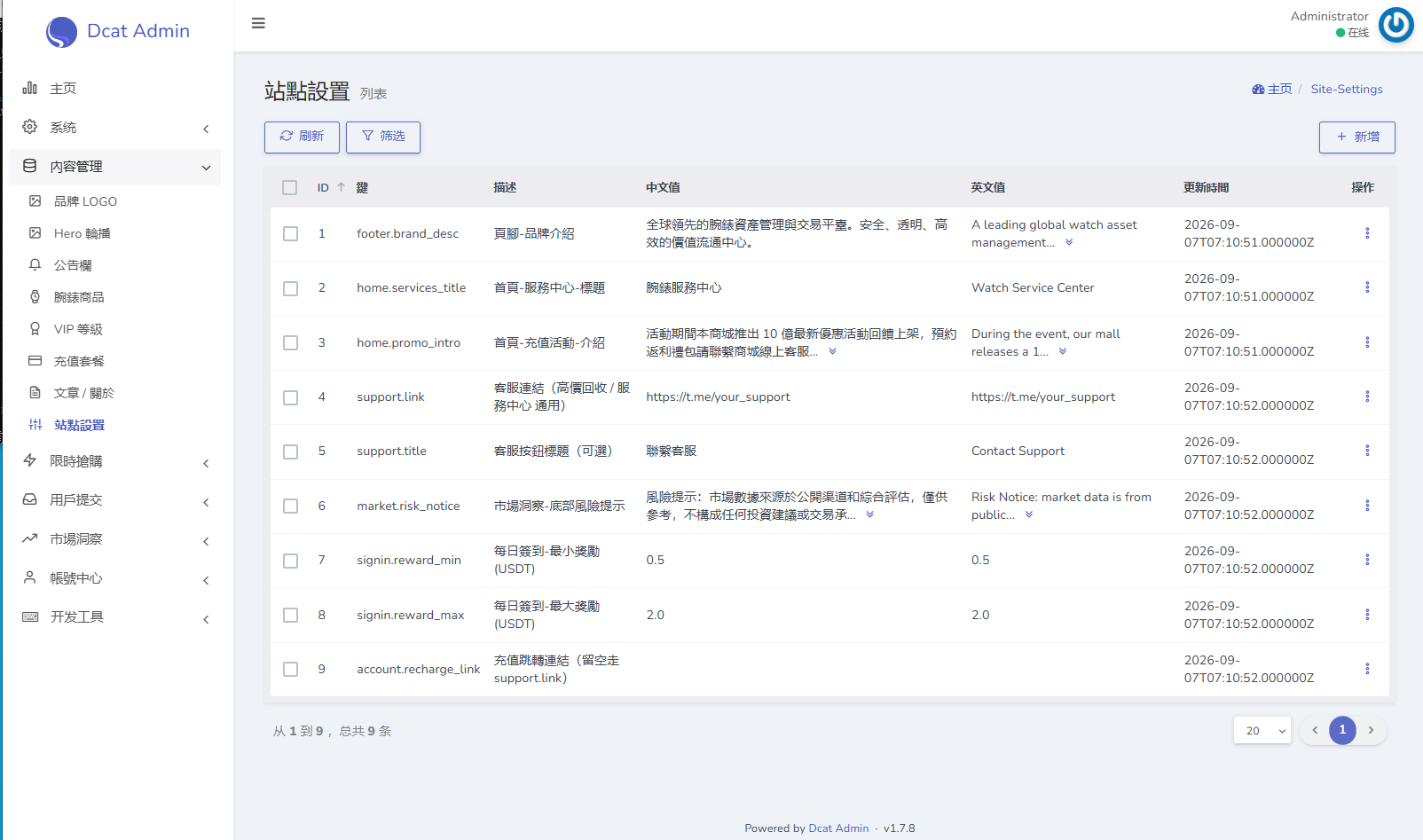This screenshot has width=1423, height=840.
Task: Follow the Dcat Admin footer link
Action: [x=838, y=828]
